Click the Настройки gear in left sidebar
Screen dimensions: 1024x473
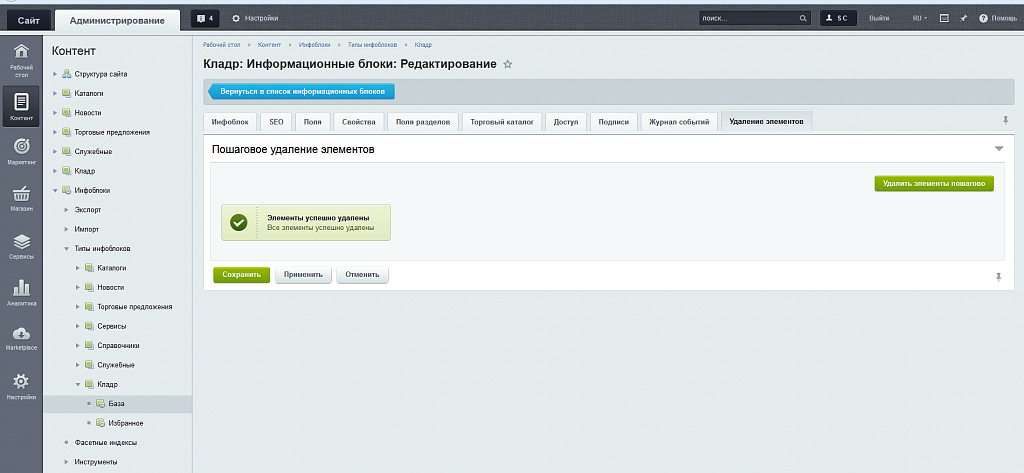[20, 386]
